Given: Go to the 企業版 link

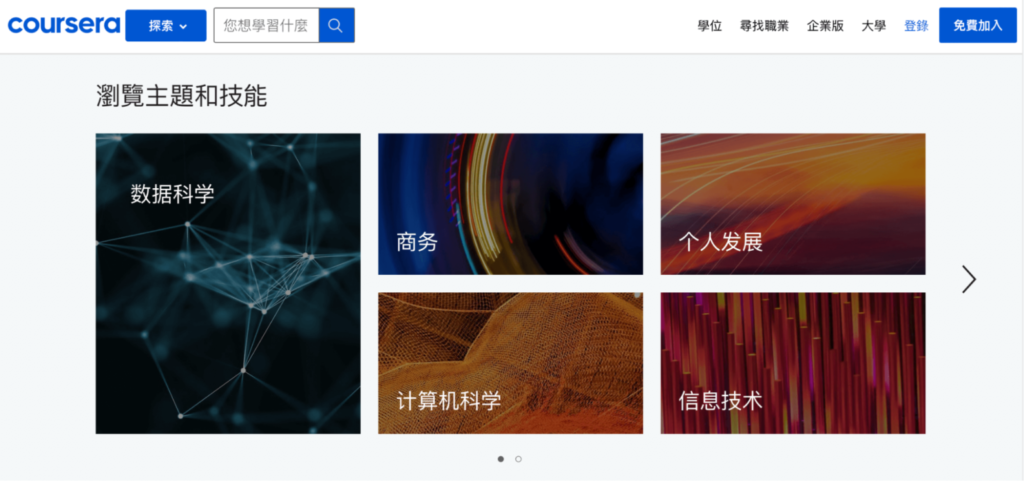Looking at the screenshot, I should pos(825,26).
